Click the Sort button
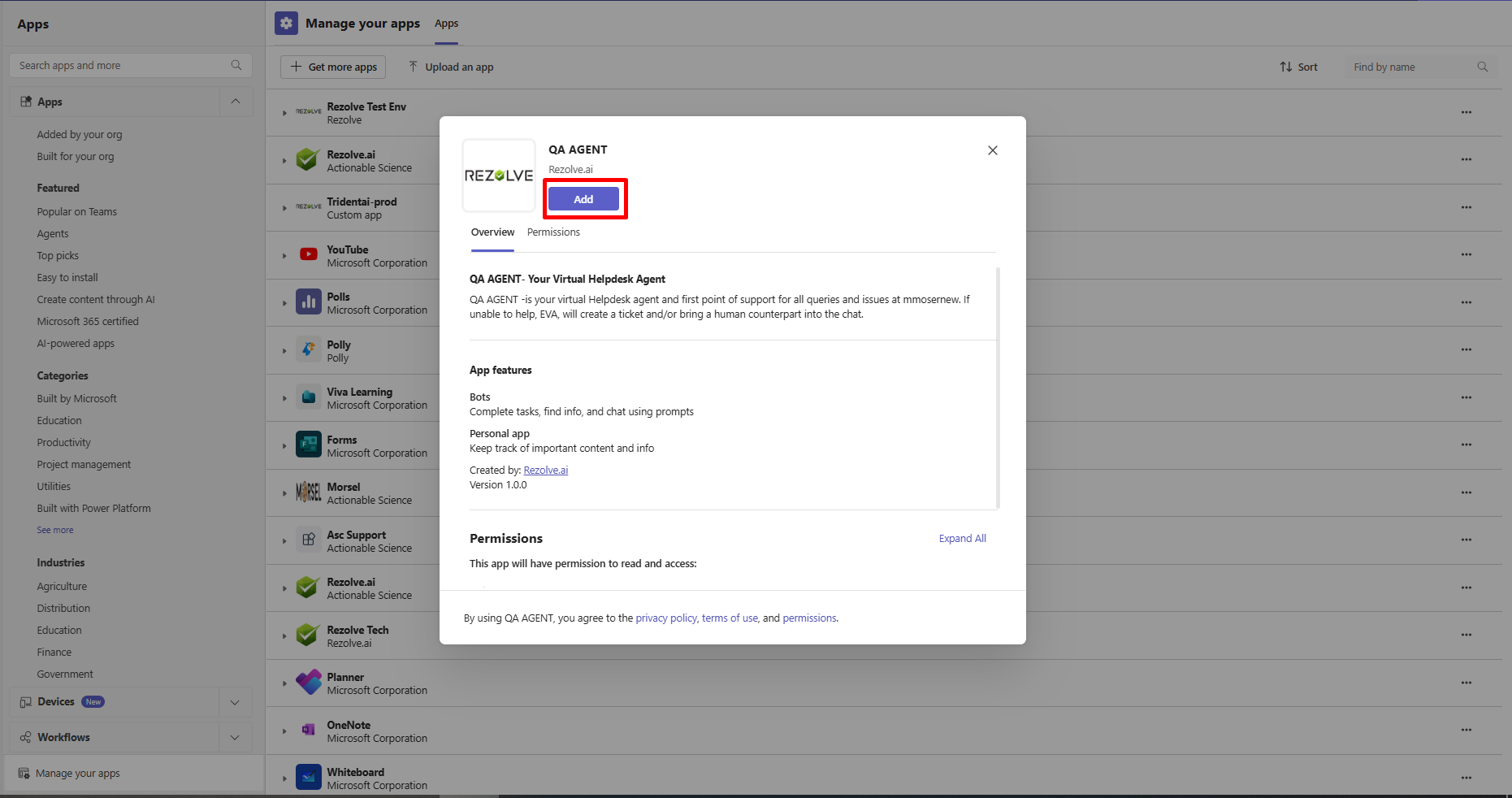The image size is (1512, 798). point(1298,67)
